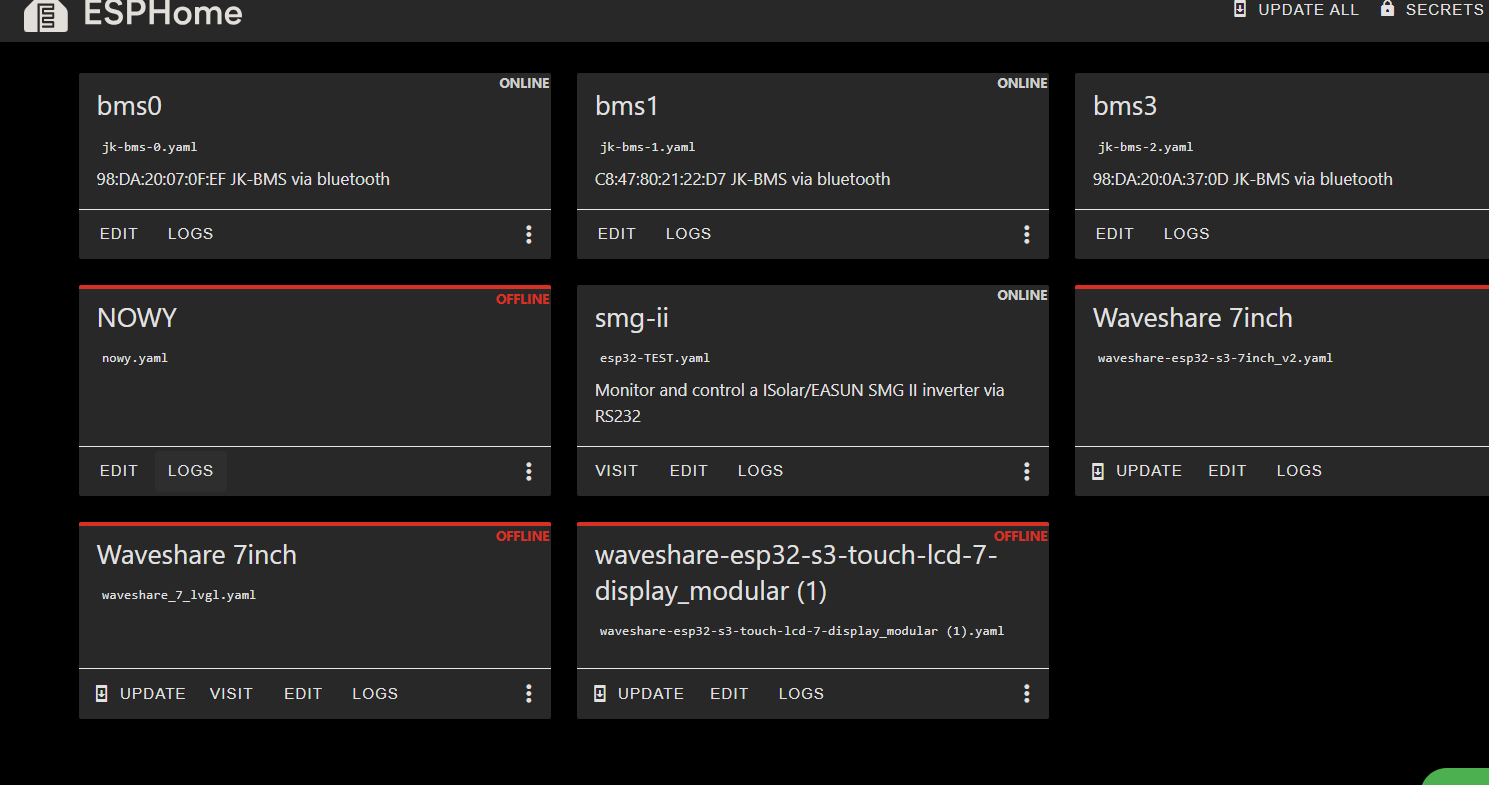This screenshot has height=785, width=1489.
Task: Select jk-bms-0.yaml filename text
Action: click(x=150, y=147)
